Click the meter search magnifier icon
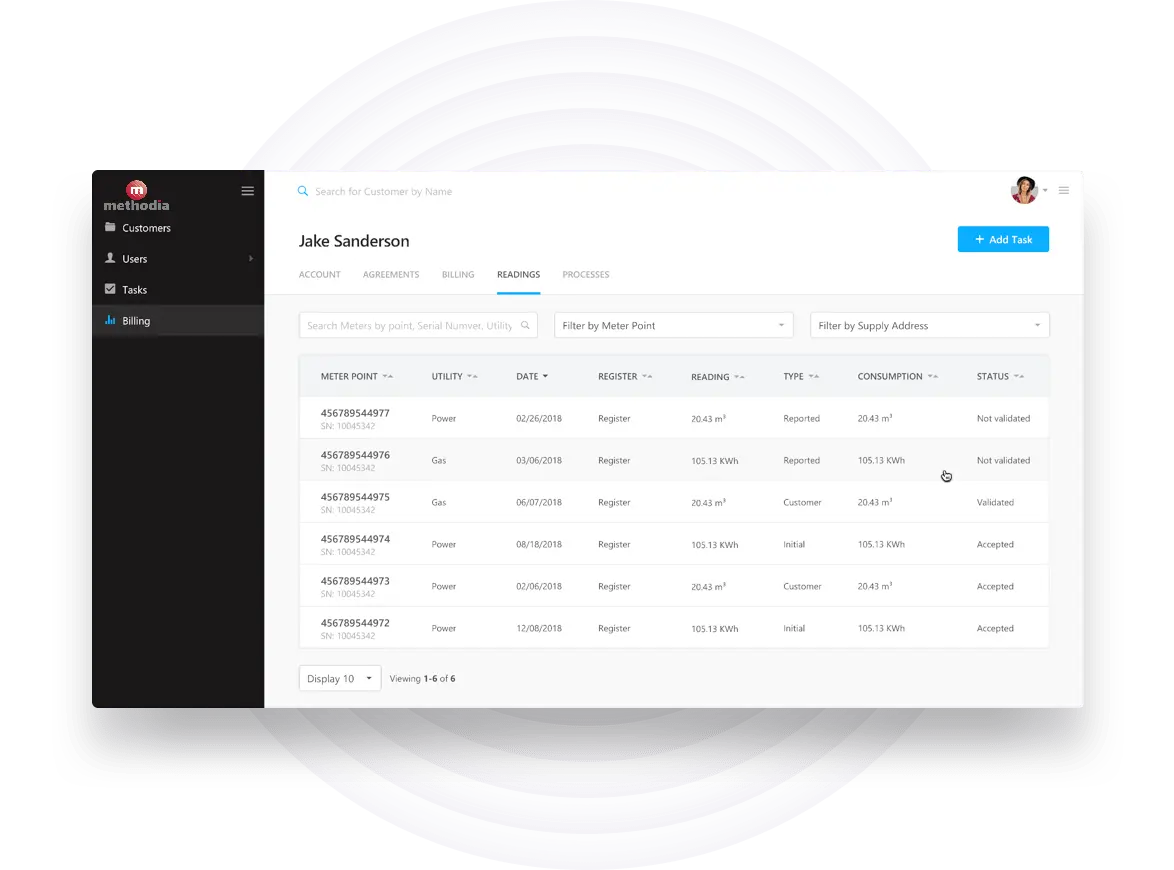The width and height of the screenshot is (1174, 870). pyautogui.click(x=526, y=325)
